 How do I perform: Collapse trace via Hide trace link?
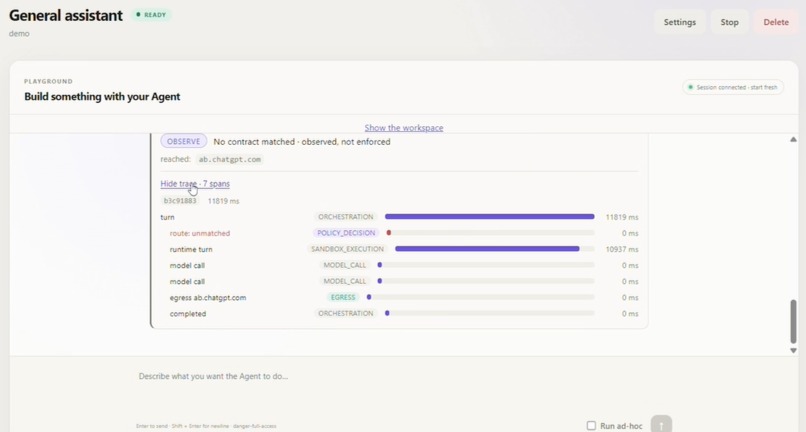[195, 184]
